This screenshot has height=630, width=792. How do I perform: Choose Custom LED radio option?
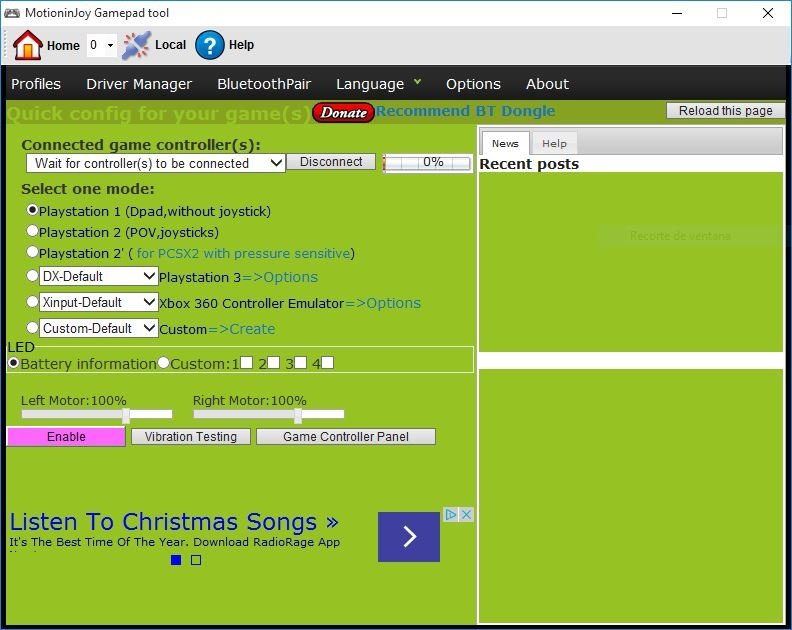[x=163, y=363]
